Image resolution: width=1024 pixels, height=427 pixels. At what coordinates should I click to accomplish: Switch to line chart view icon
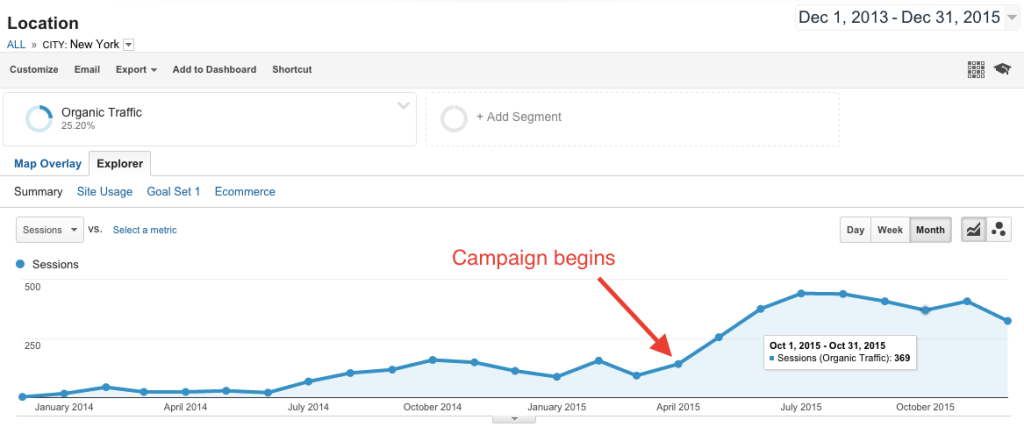pos(971,230)
